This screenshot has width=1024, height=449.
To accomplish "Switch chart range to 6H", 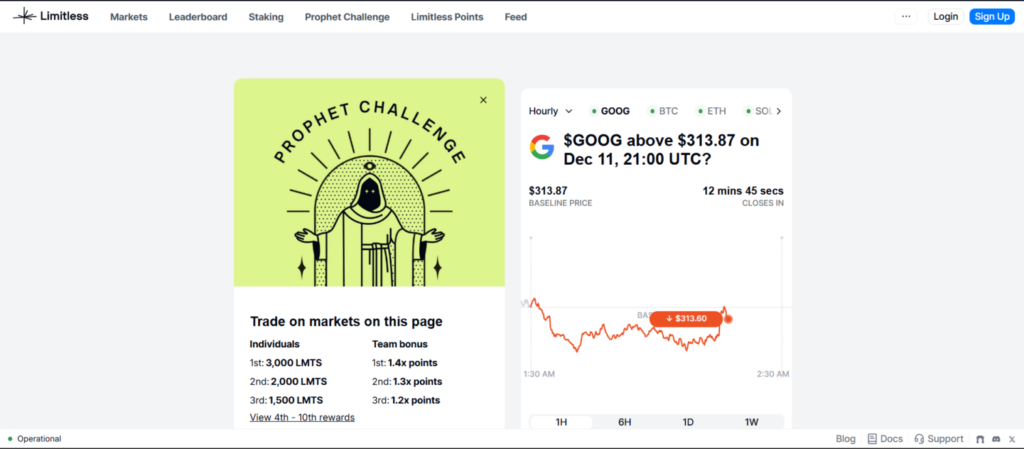I will click(624, 422).
